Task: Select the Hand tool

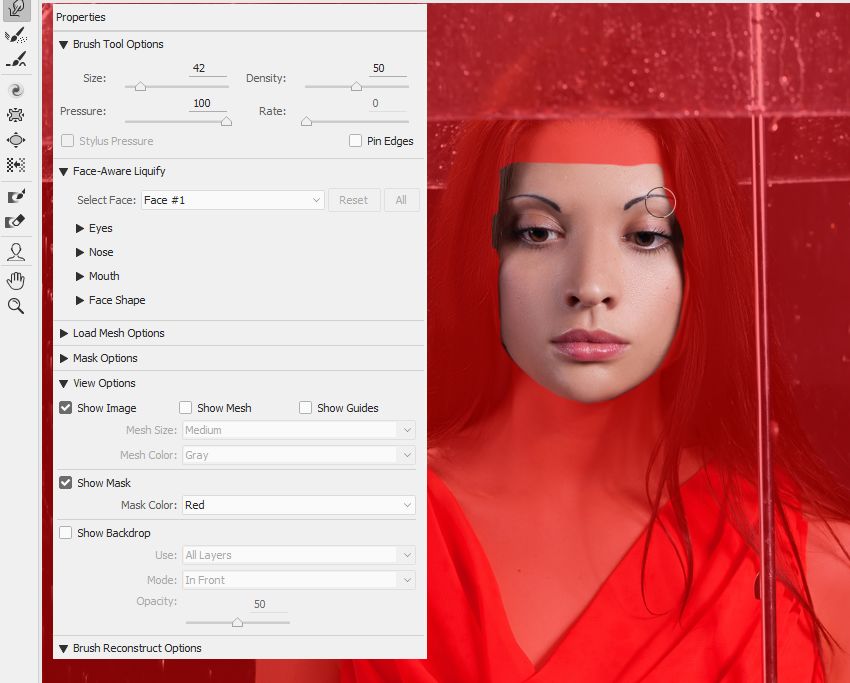Action: coord(16,281)
